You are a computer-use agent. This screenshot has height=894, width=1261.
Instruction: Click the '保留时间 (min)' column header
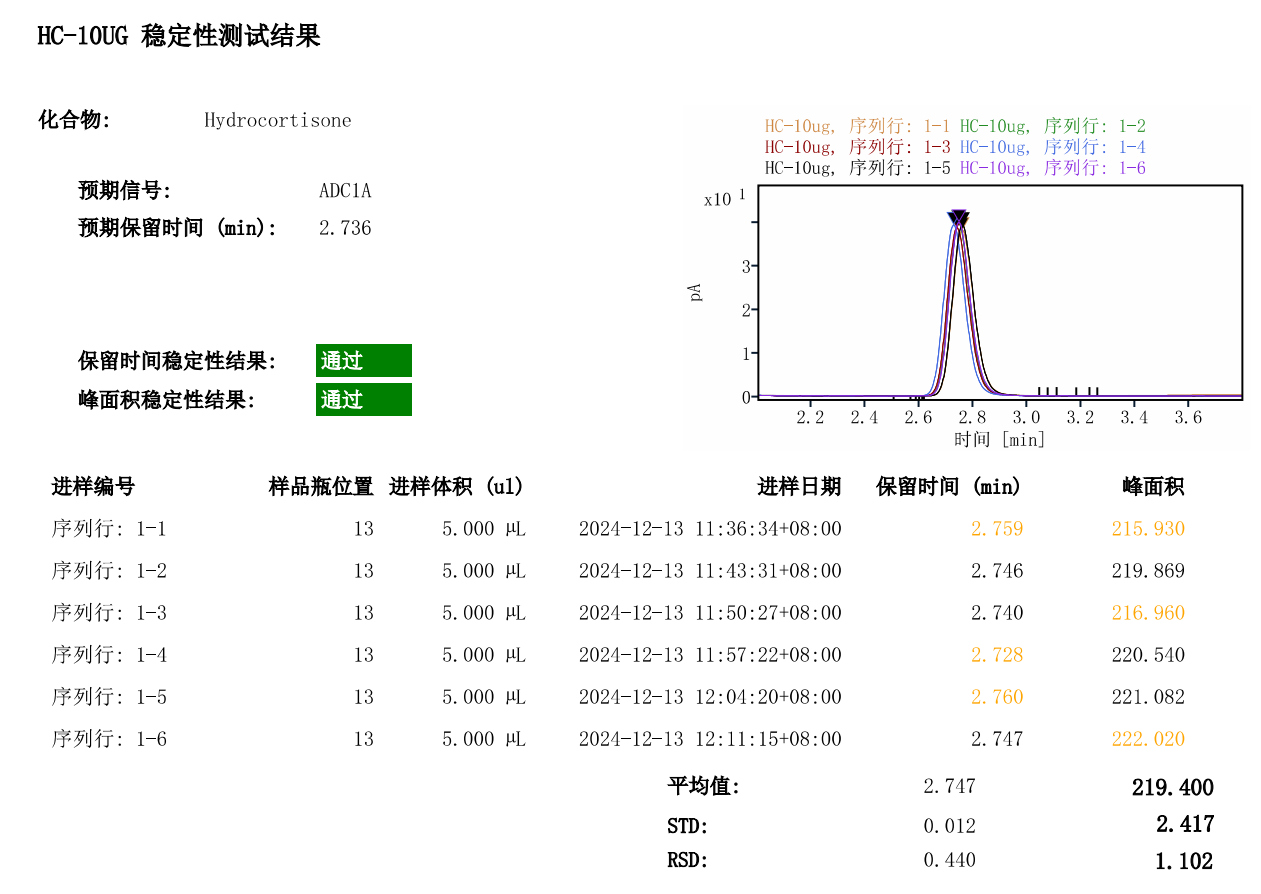(x=950, y=487)
